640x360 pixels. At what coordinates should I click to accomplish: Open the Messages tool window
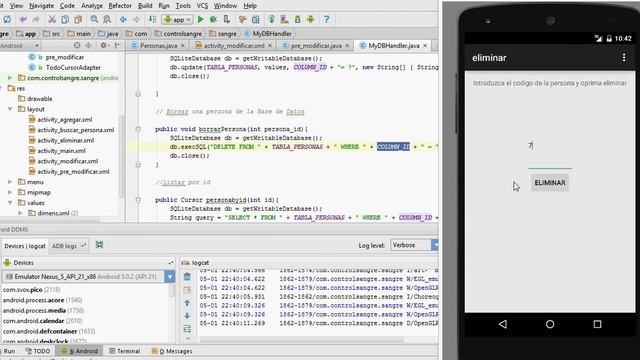coord(172,351)
